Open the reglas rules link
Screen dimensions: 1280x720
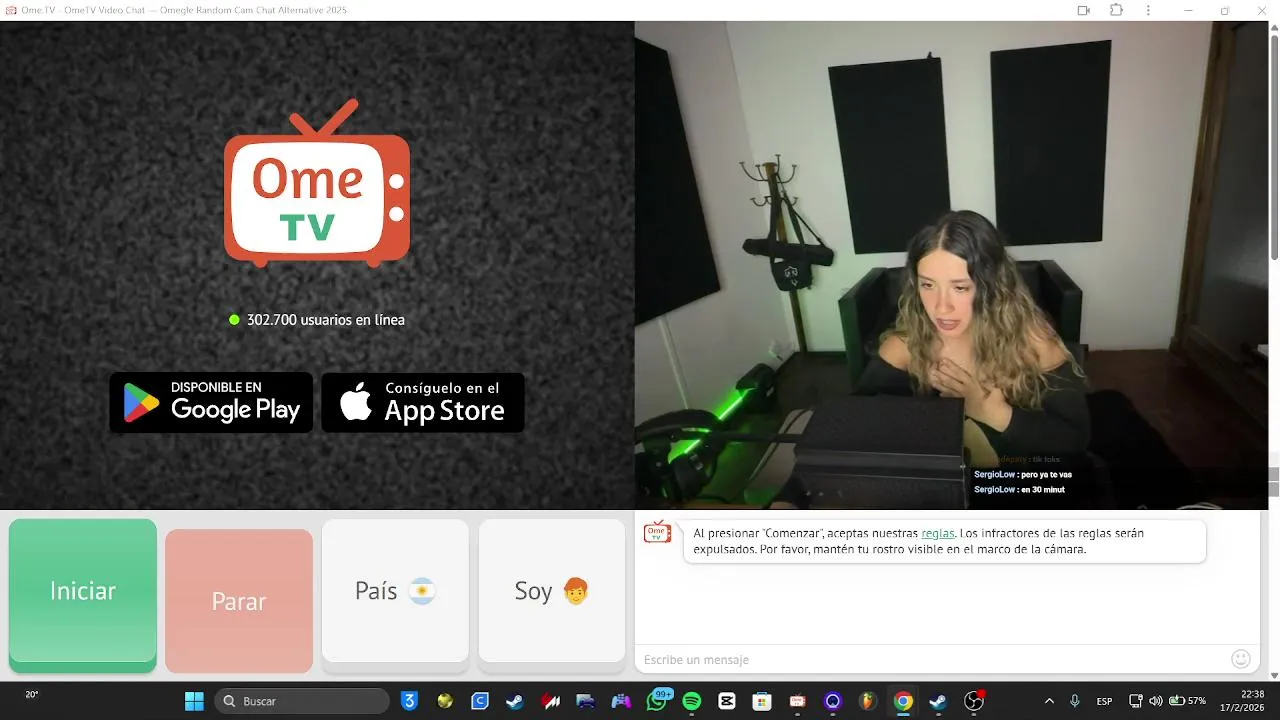click(x=937, y=533)
